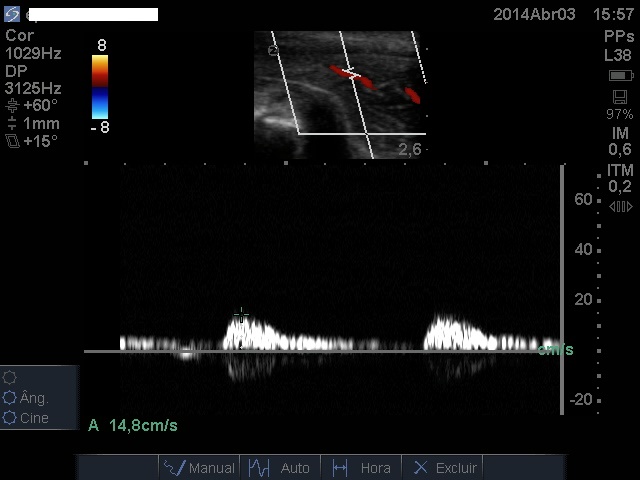Click the floppy disk storage icon
The image size is (640, 480).
coord(619,96)
